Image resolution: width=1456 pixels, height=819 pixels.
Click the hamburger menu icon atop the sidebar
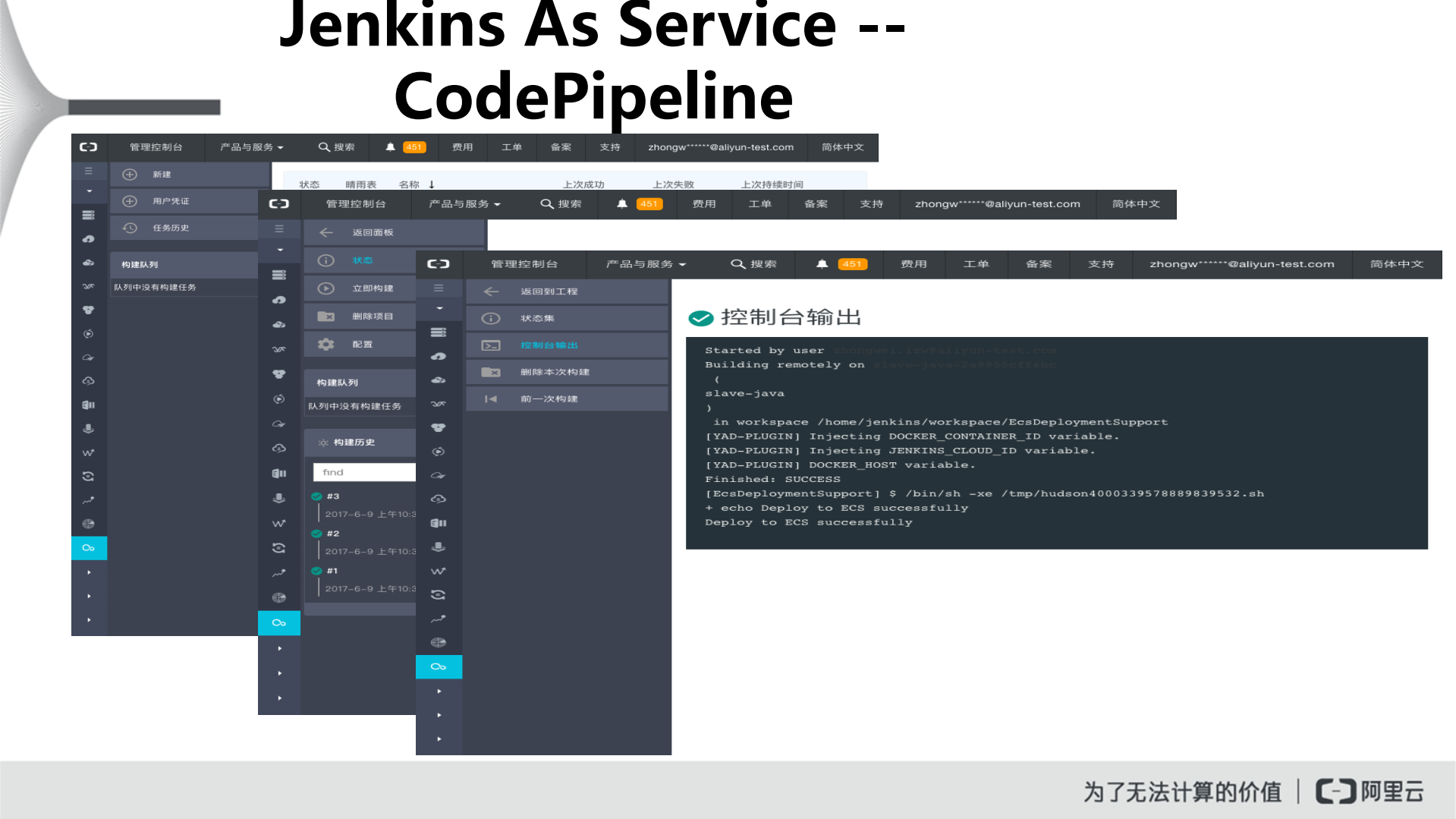point(439,288)
